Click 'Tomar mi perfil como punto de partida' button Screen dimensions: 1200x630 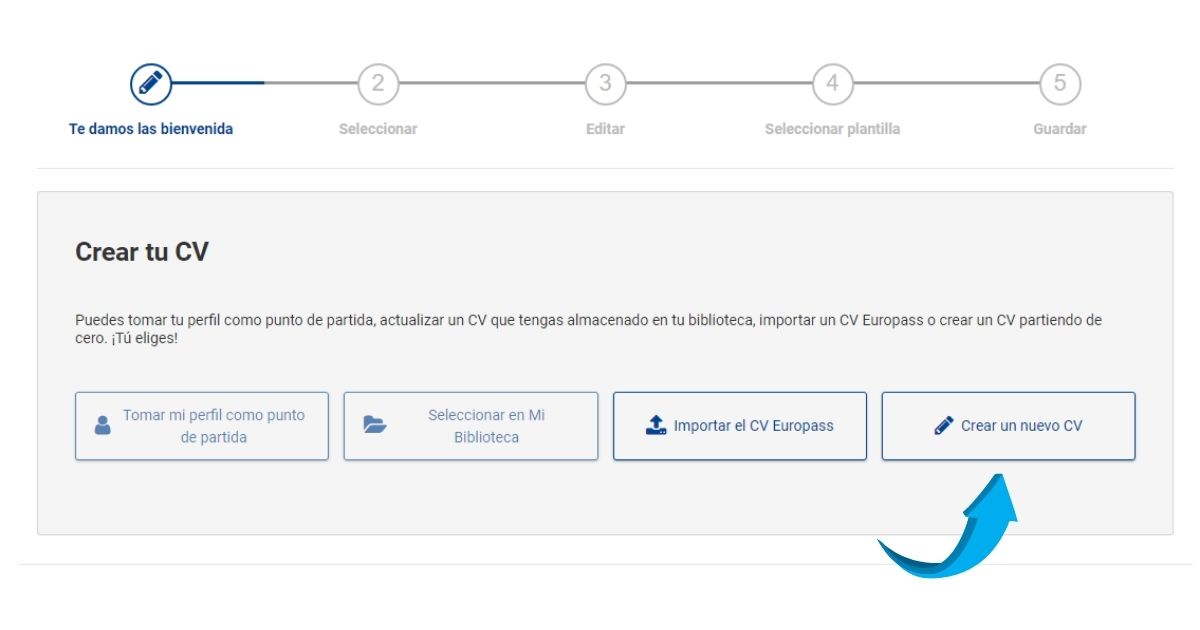coord(202,426)
